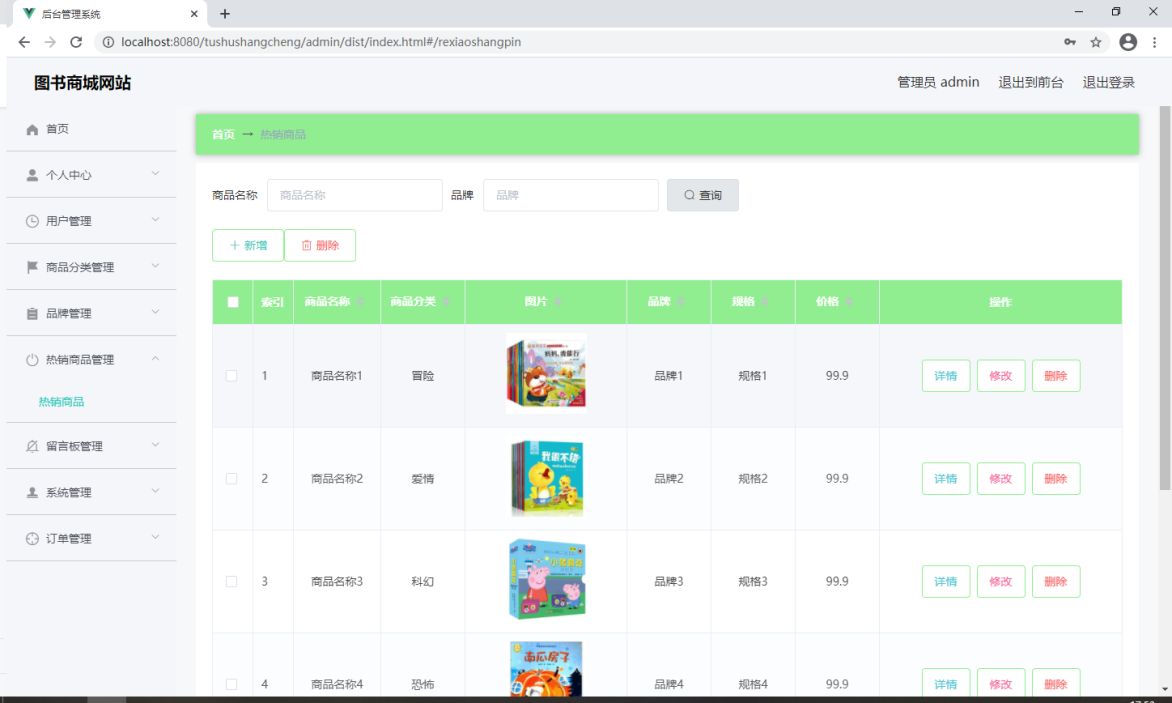Click the product category flag icon
The image size is (1172, 703).
[x=32, y=267]
